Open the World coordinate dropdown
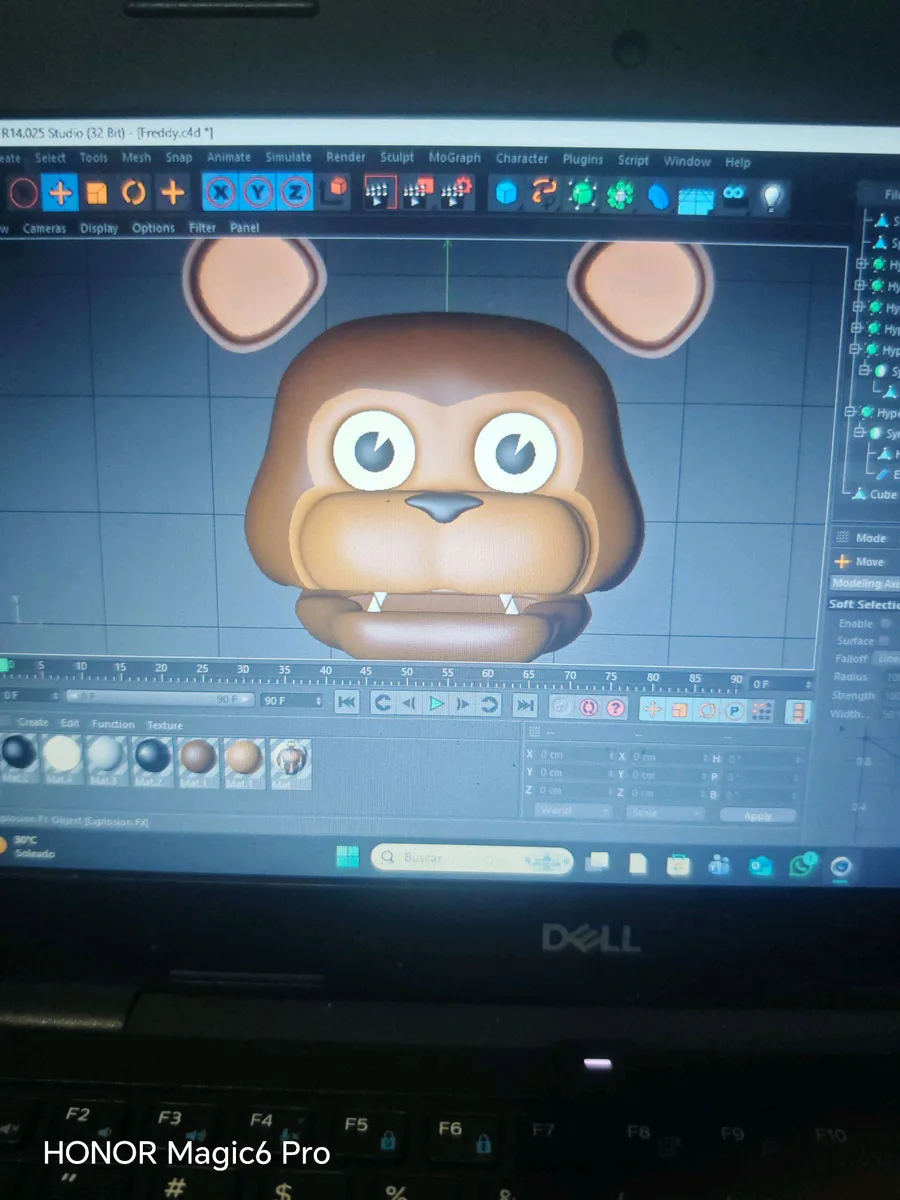Image resolution: width=900 pixels, height=1200 pixels. tap(572, 811)
